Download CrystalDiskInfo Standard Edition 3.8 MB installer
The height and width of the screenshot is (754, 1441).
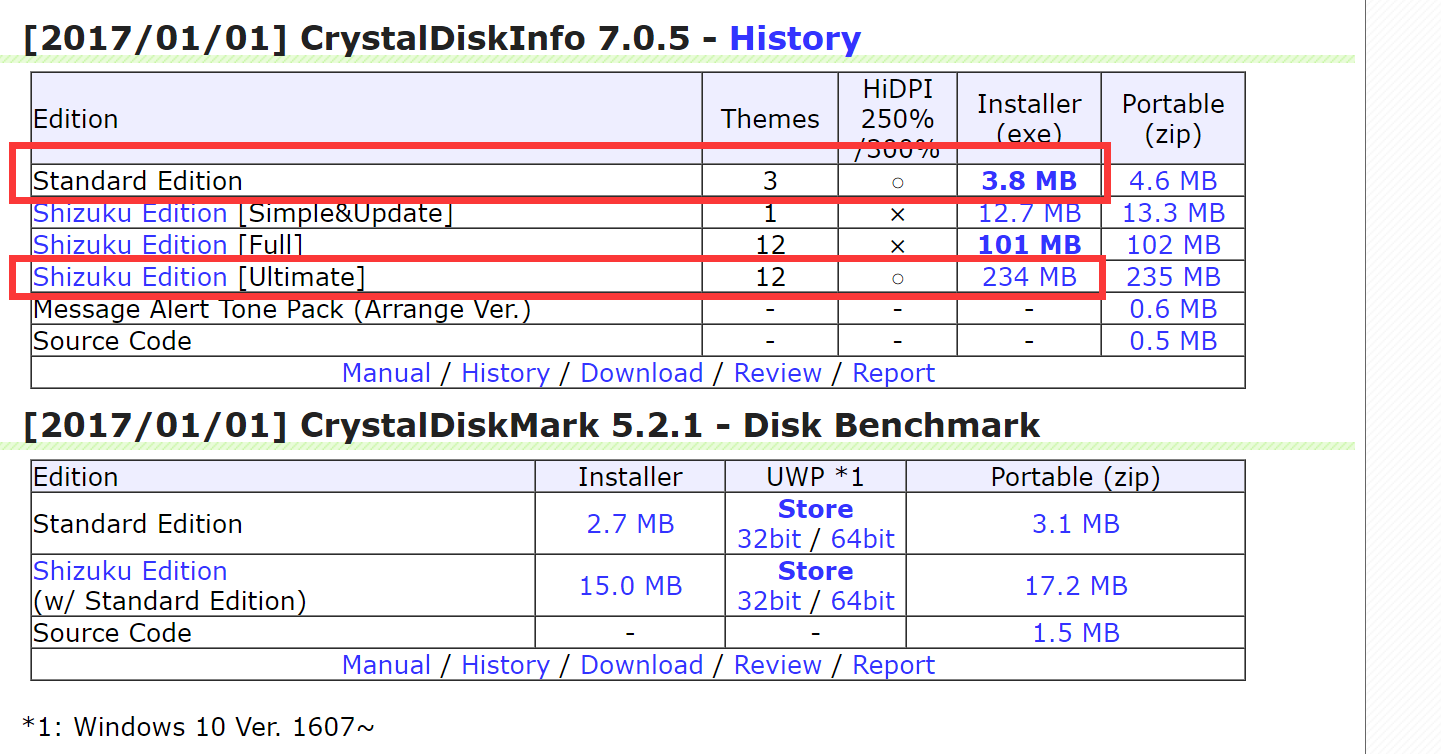point(1029,181)
